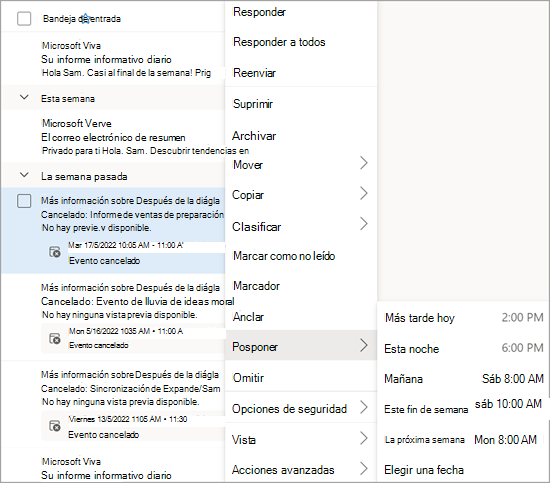
Task: Click the Viernes 13/5/2022 time text
Action: (127, 419)
